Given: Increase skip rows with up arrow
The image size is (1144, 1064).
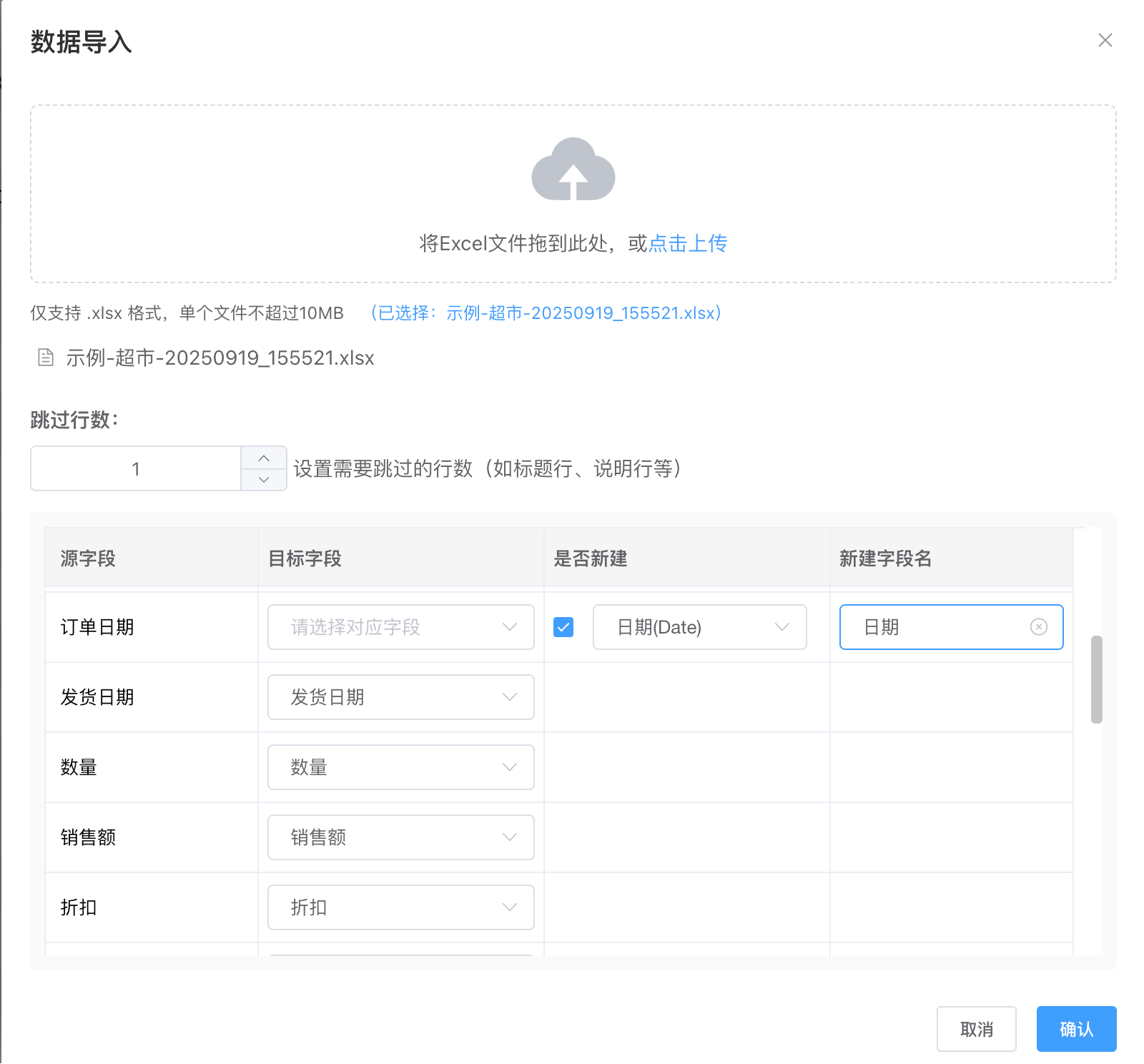Looking at the screenshot, I should (264, 458).
